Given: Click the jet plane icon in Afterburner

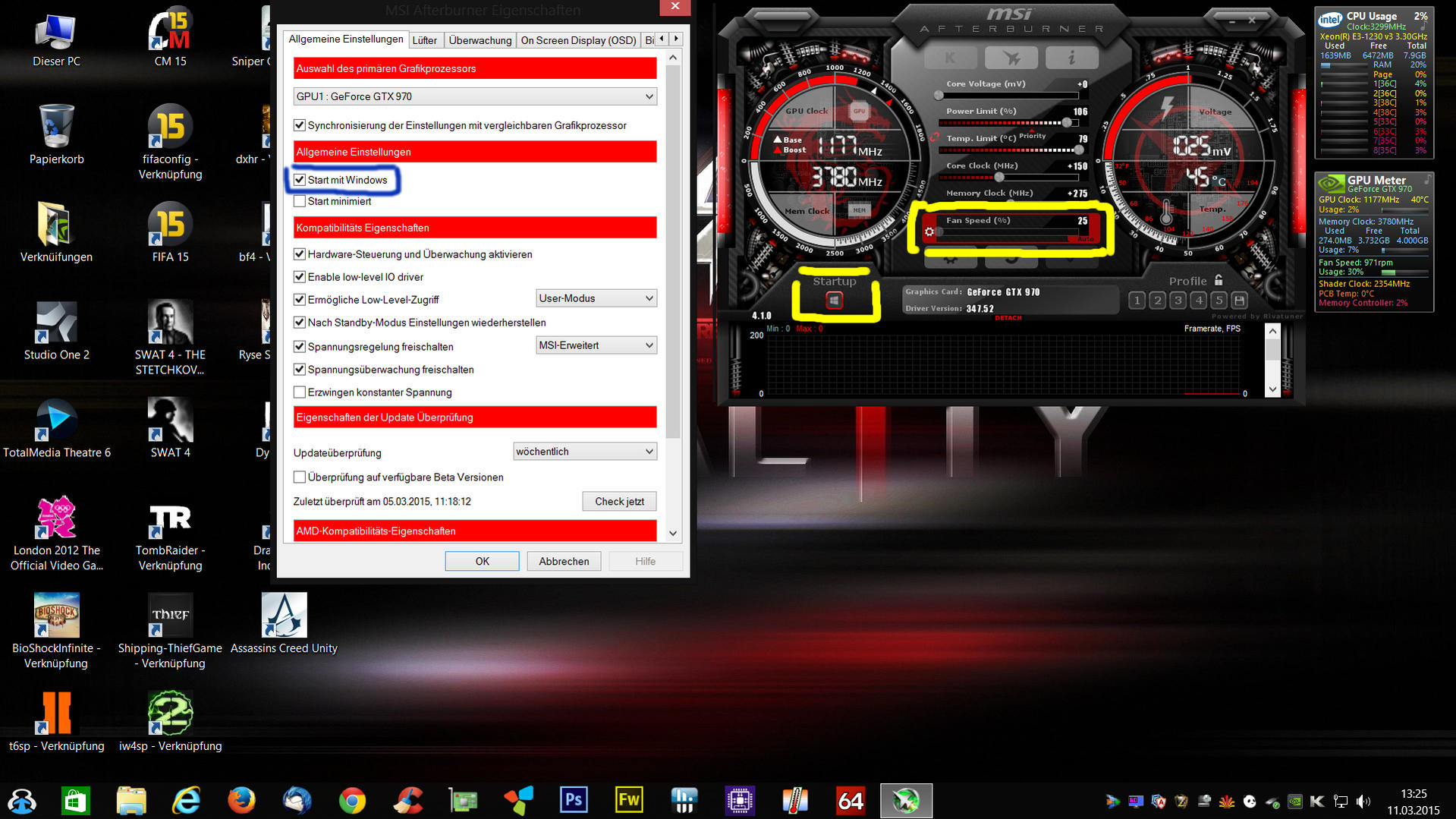Looking at the screenshot, I should (1011, 58).
